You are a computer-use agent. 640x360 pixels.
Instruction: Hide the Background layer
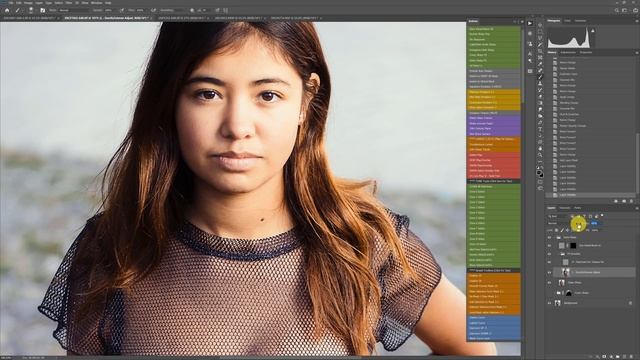point(549,303)
